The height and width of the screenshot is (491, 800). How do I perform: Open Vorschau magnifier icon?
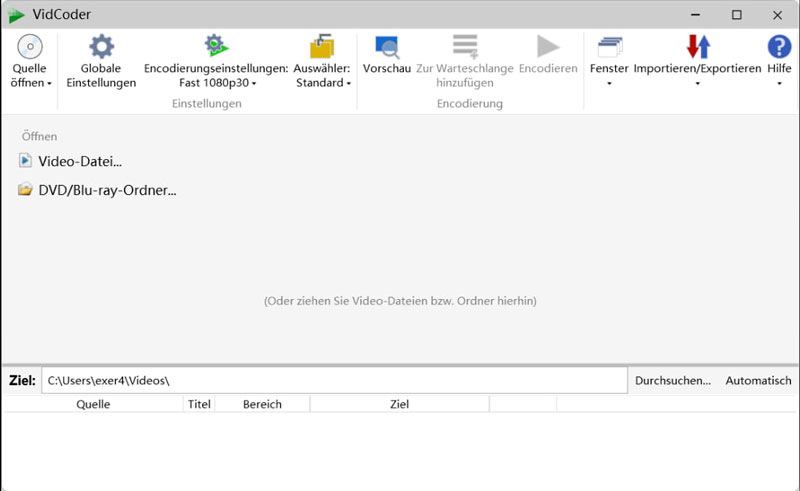coord(387,47)
